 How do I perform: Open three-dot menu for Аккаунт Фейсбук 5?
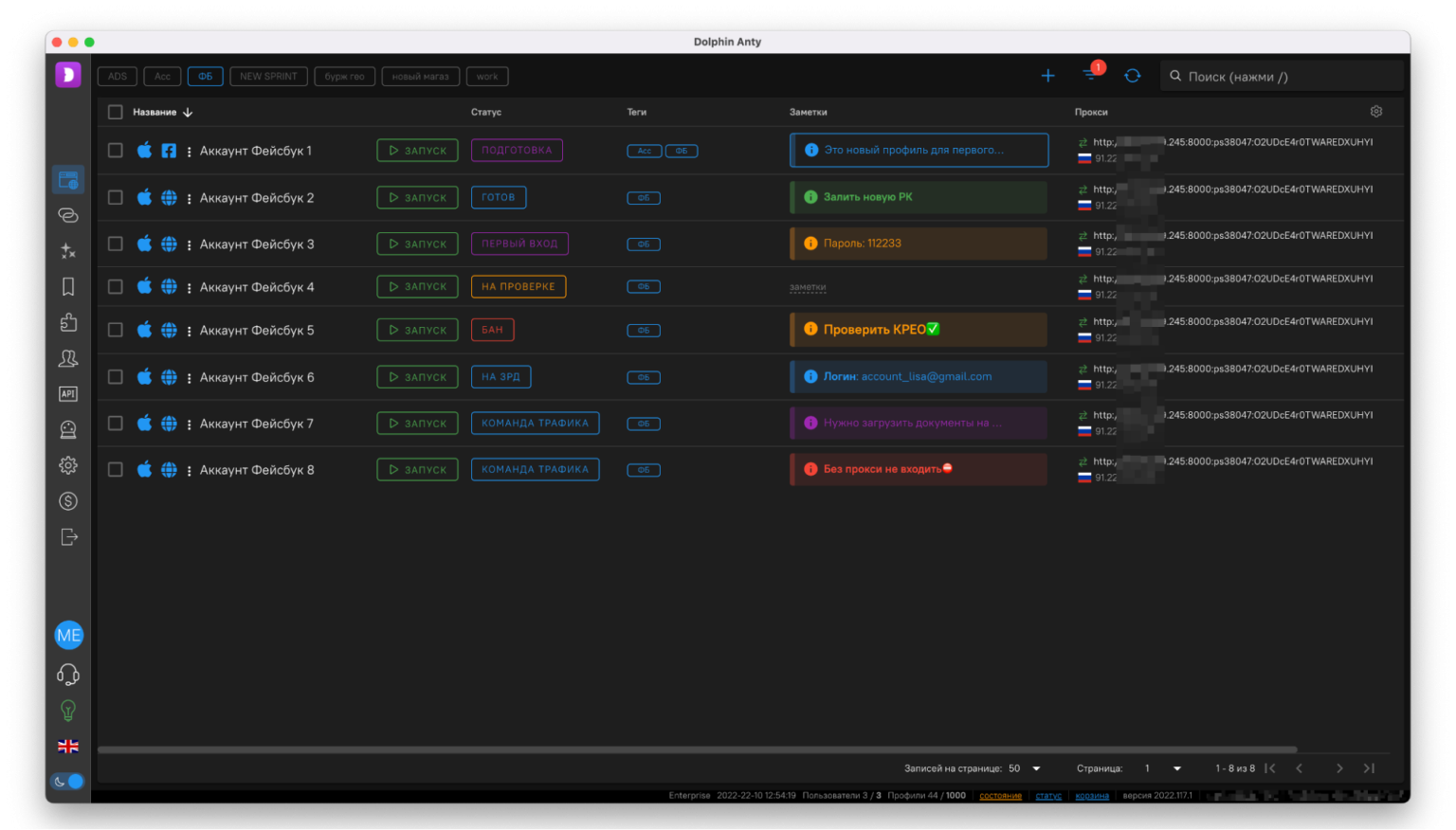tap(189, 331)
